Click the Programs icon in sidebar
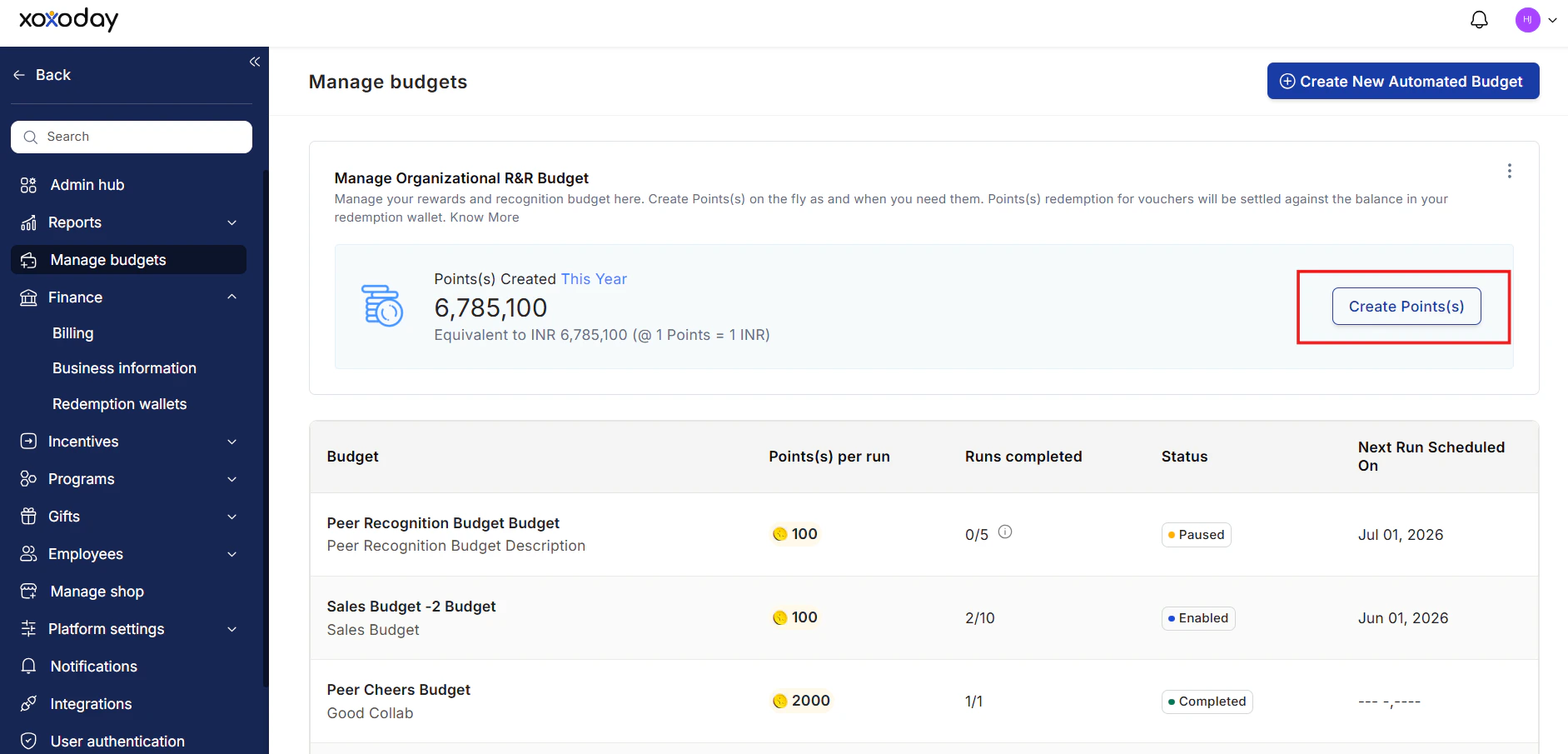Image resolution: width=1568 pixels, height=754 pixels. (x=28, y=479)
